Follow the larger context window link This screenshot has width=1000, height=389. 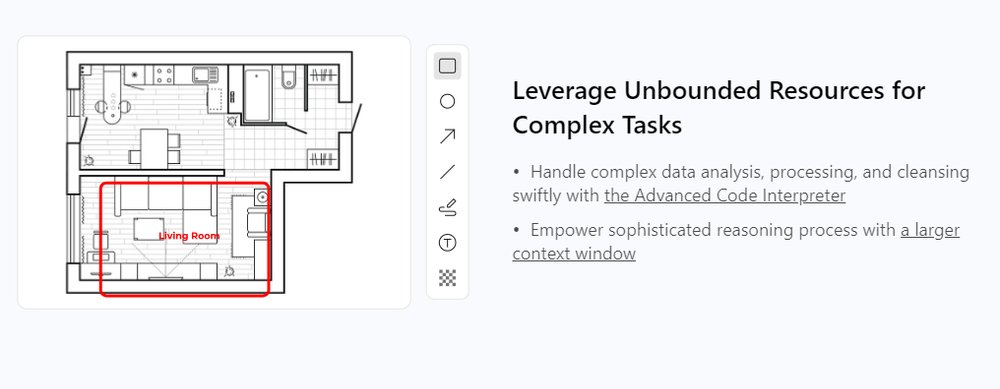(x=736, y=242)
